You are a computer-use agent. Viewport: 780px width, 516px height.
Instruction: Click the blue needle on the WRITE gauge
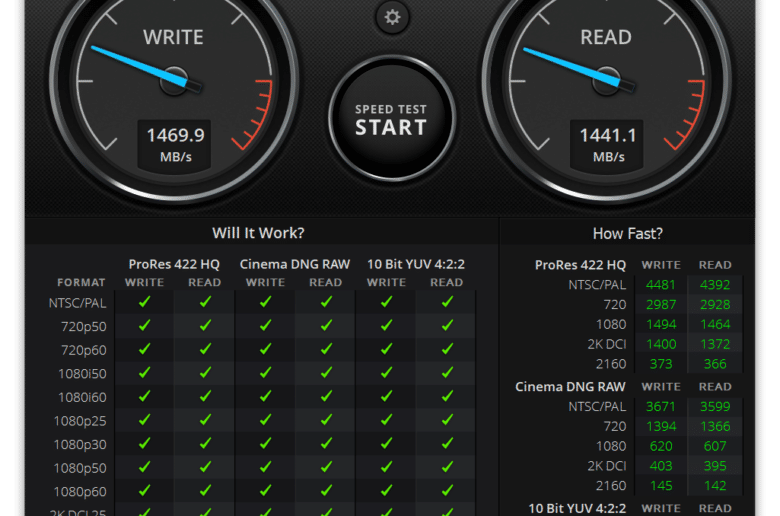pyautogui.click(x=140, y=66)
